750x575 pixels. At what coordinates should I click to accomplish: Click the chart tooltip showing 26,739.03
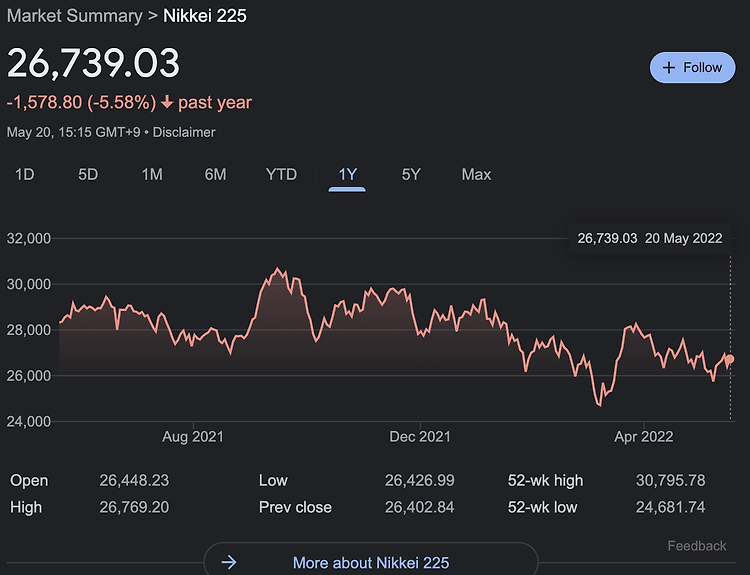650,238
